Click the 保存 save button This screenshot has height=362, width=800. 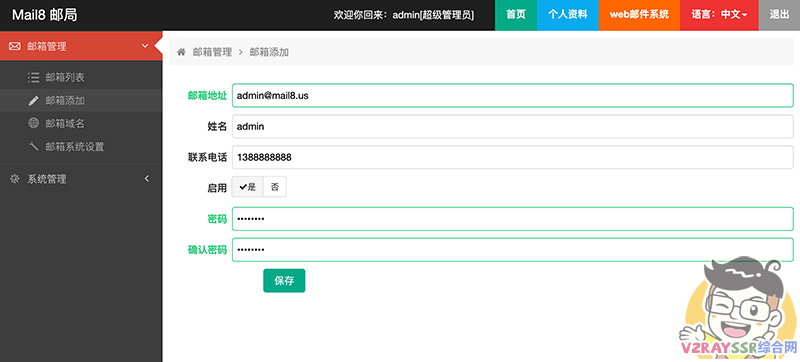point(284,280)
